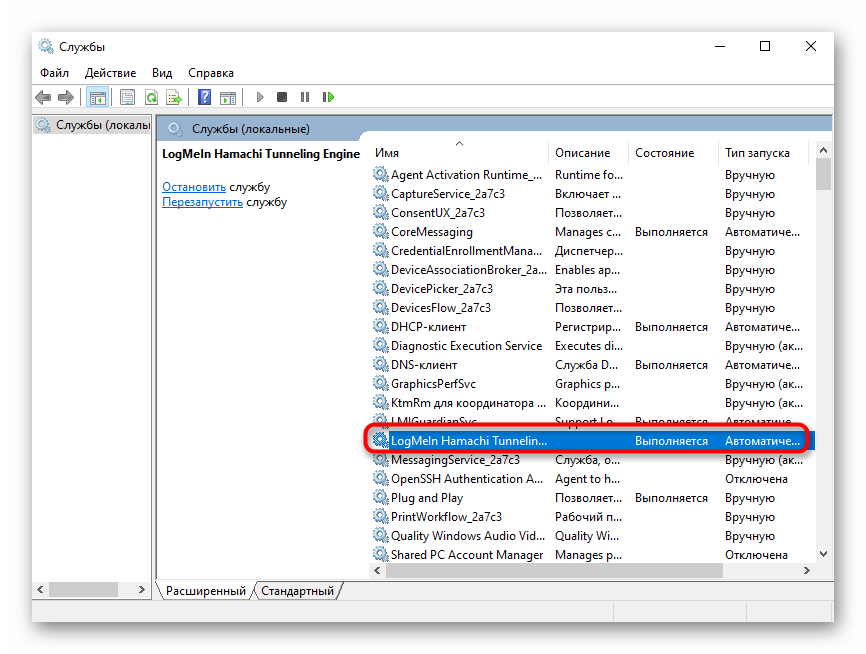Sort by the Имя column header
This screenshot has height=654, width=866.
click(x=387, y=153)
